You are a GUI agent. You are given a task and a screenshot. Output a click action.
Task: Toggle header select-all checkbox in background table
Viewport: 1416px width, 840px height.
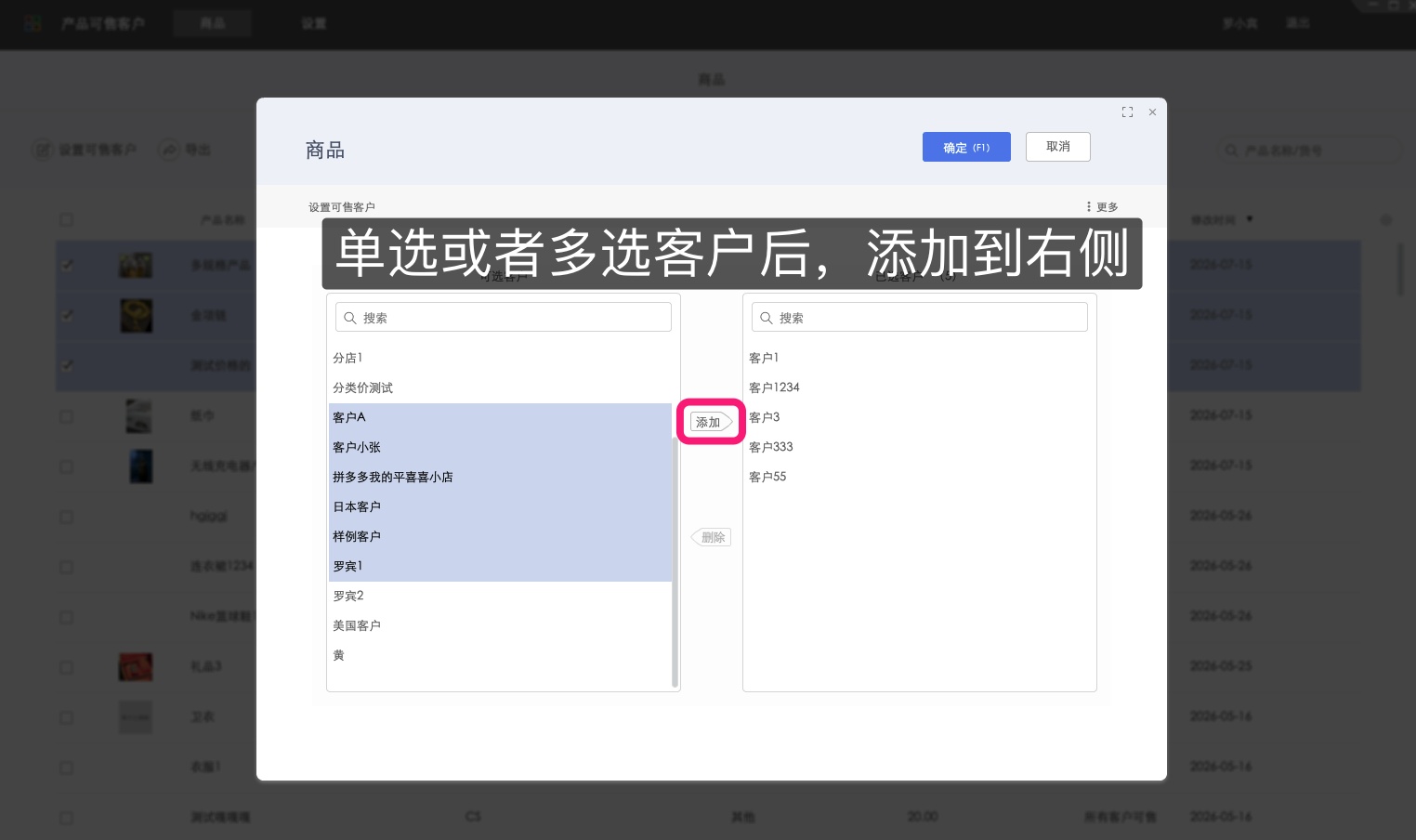[67, 220]
